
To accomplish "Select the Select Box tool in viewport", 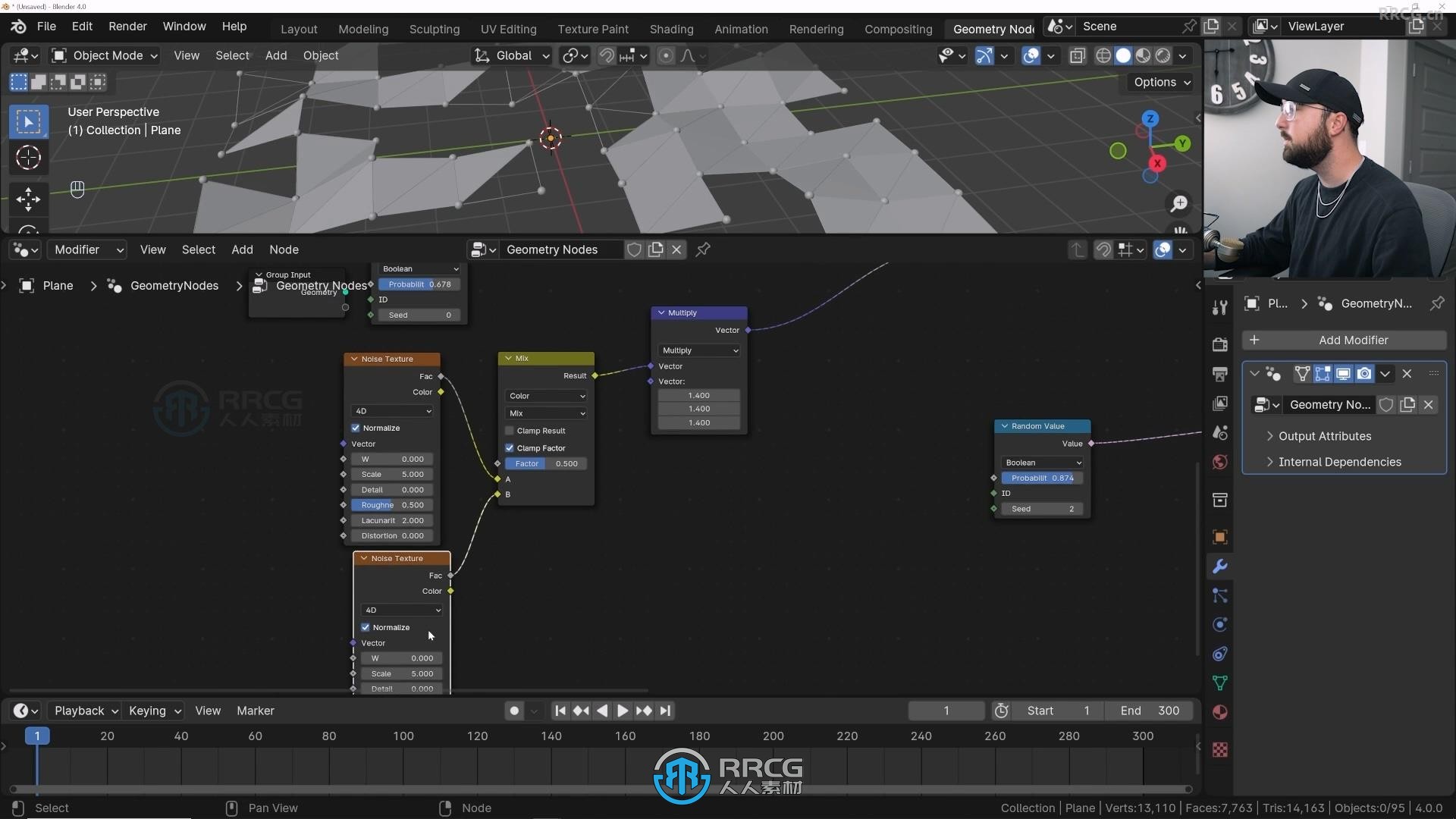I will (28, 121).
